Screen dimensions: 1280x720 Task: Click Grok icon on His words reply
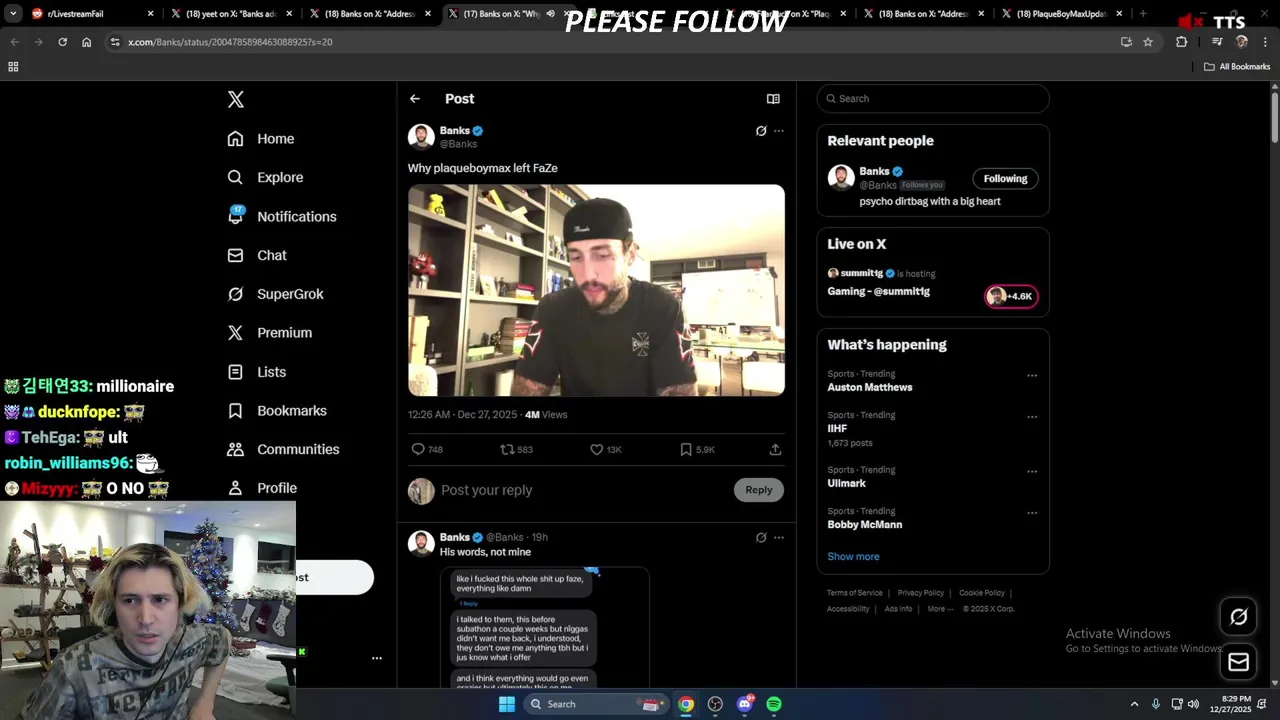761,538
